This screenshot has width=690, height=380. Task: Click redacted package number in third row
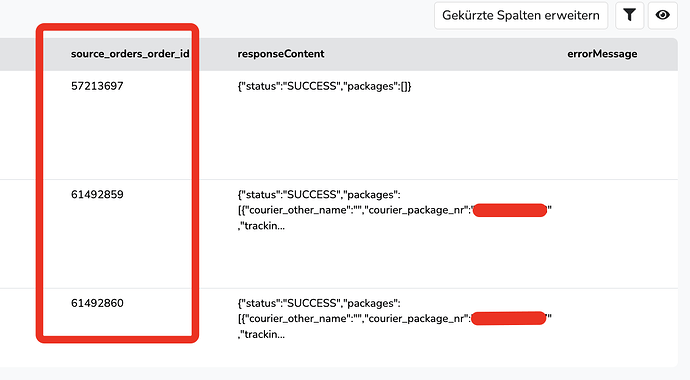[x=508, y=318]
